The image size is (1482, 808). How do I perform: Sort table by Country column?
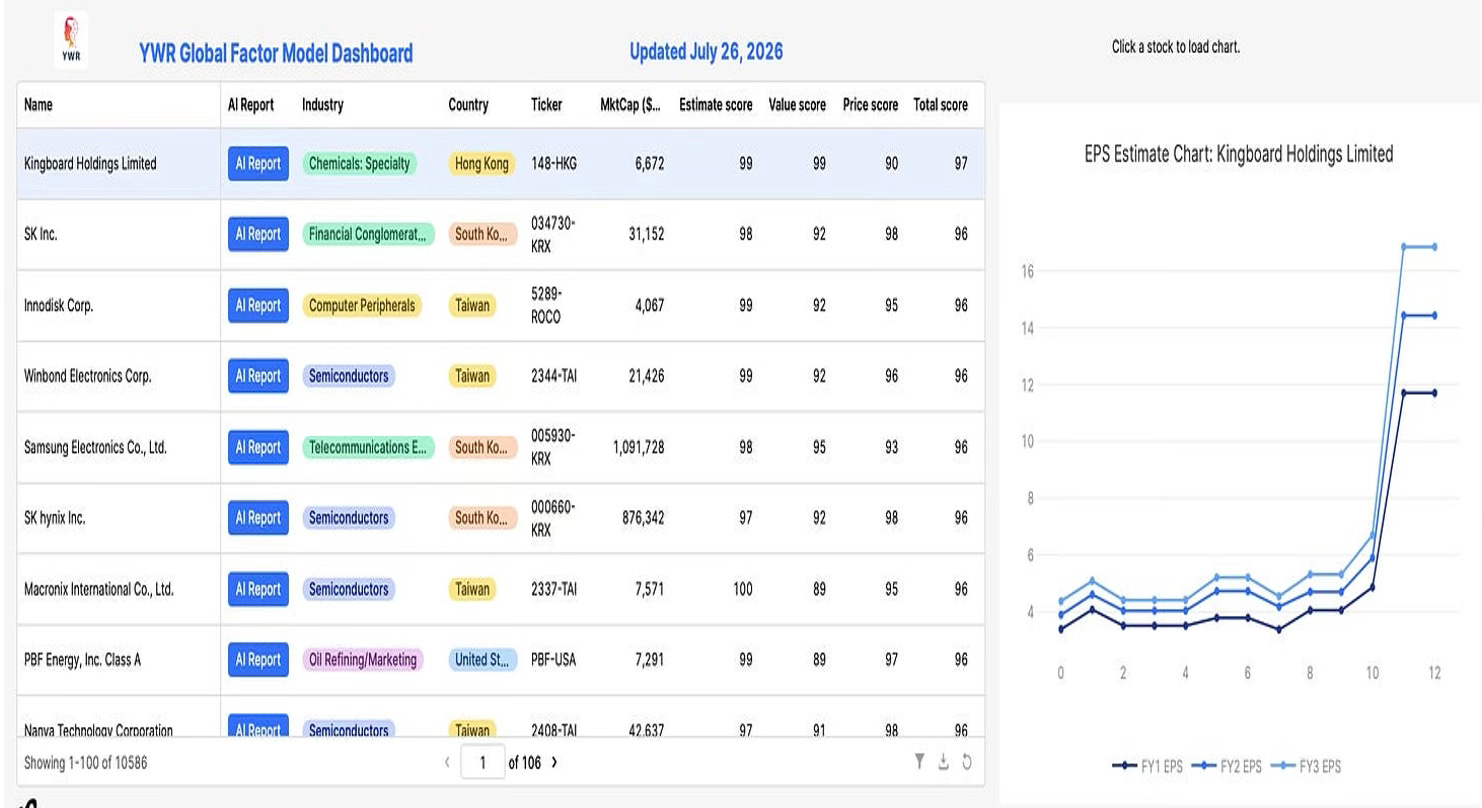coord(468,104)
